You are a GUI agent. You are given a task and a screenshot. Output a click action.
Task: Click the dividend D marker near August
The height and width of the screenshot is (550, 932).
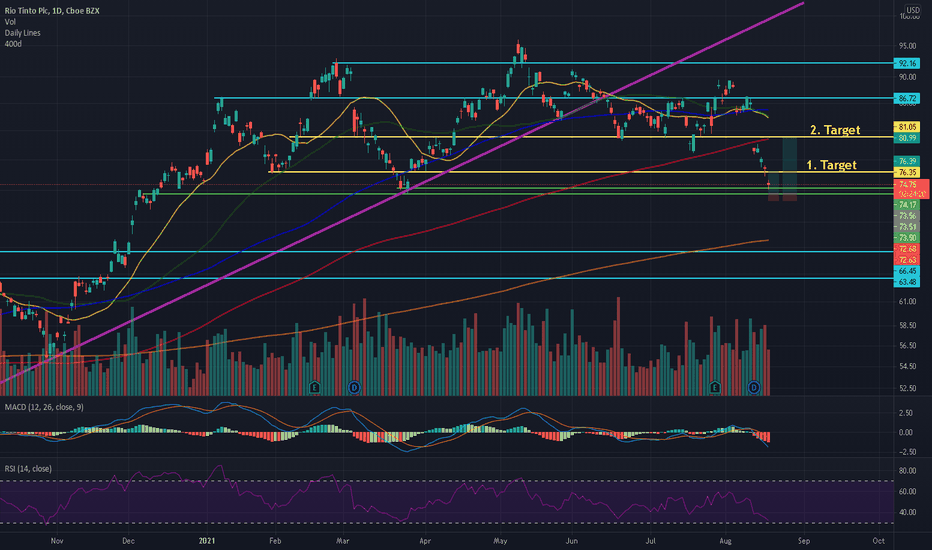pos(754,388)
